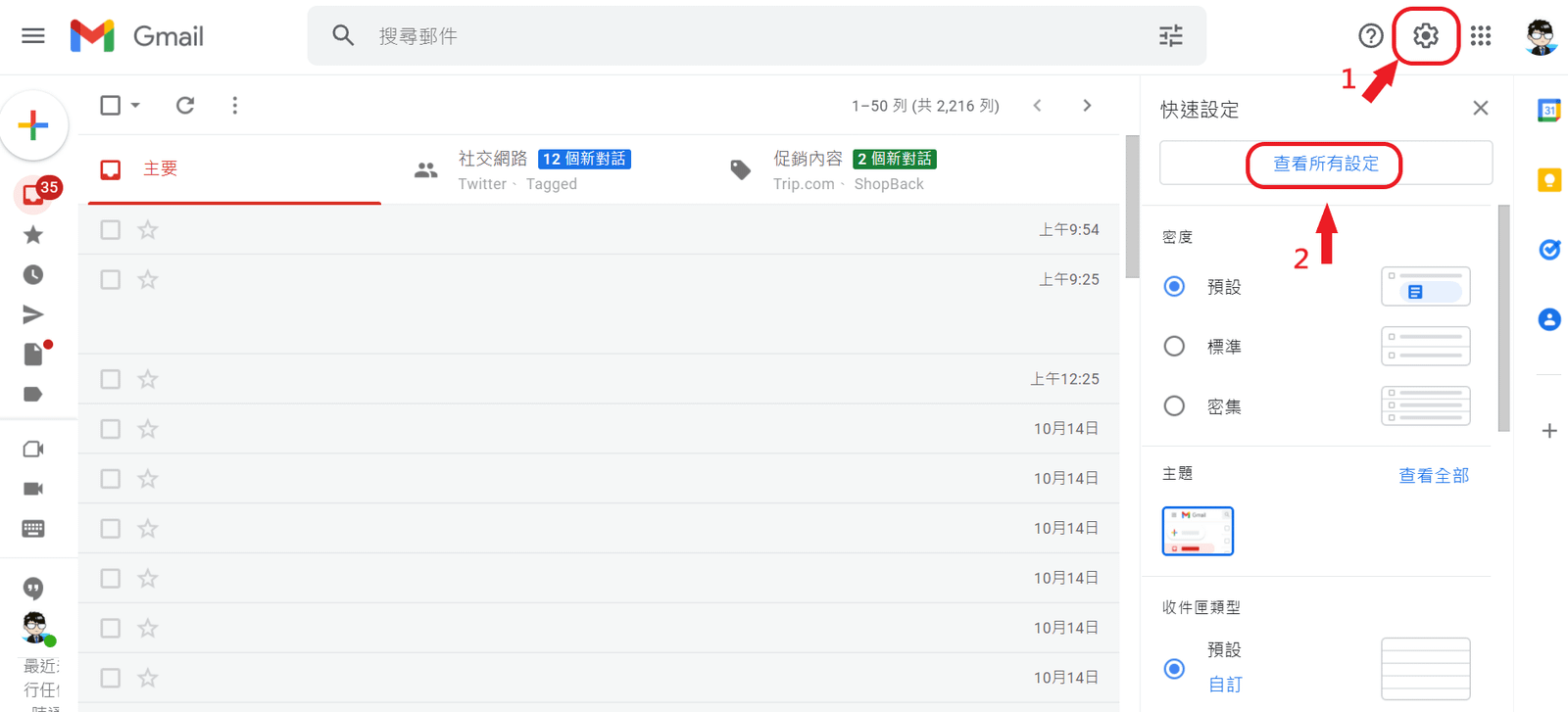The image size is (1568, 712).
Task: Open the Google apps grid
Action: [1481, 36]
